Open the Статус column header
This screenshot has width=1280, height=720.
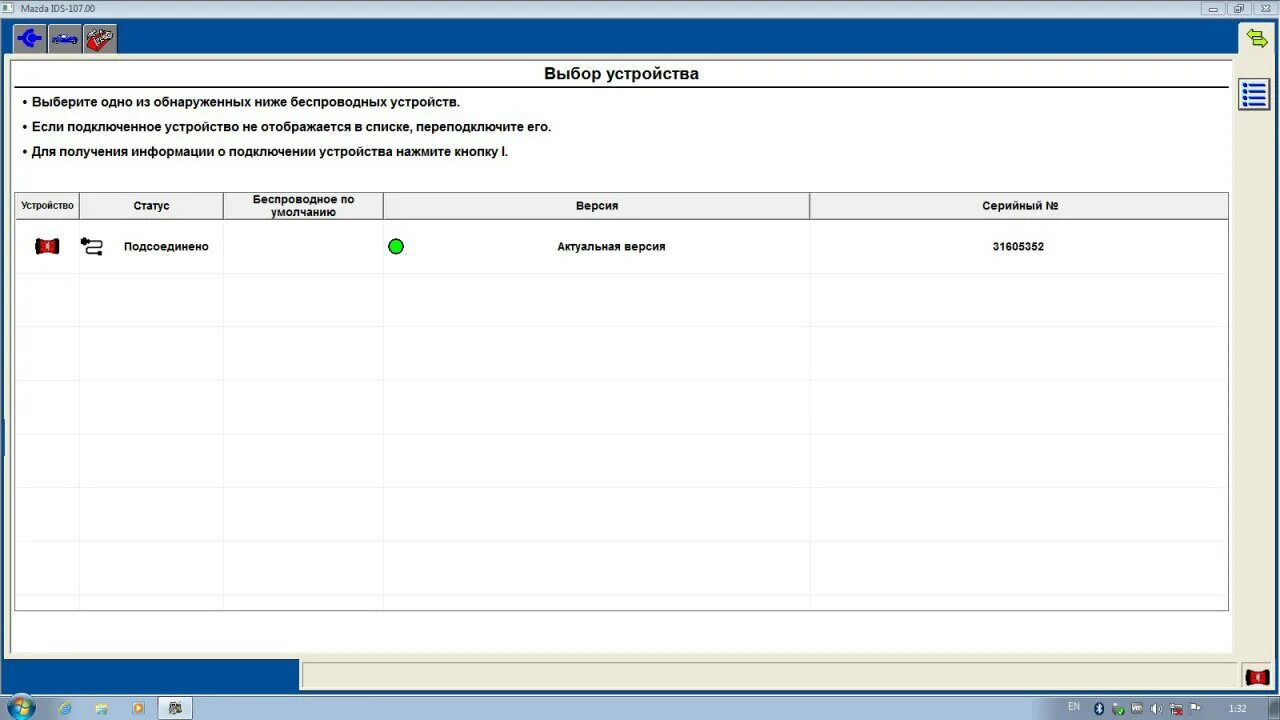coord(151,205)
